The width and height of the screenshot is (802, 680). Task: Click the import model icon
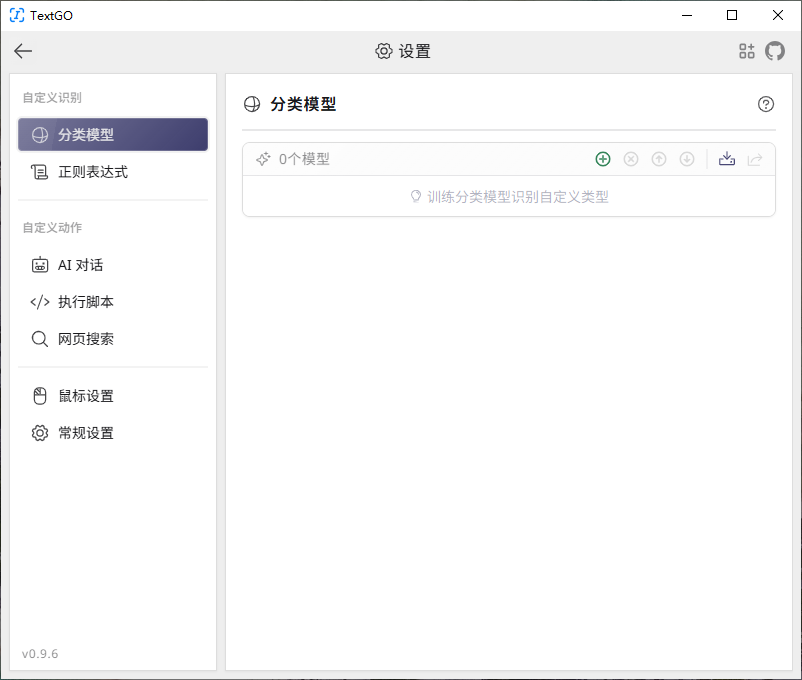tap(727, 159)
